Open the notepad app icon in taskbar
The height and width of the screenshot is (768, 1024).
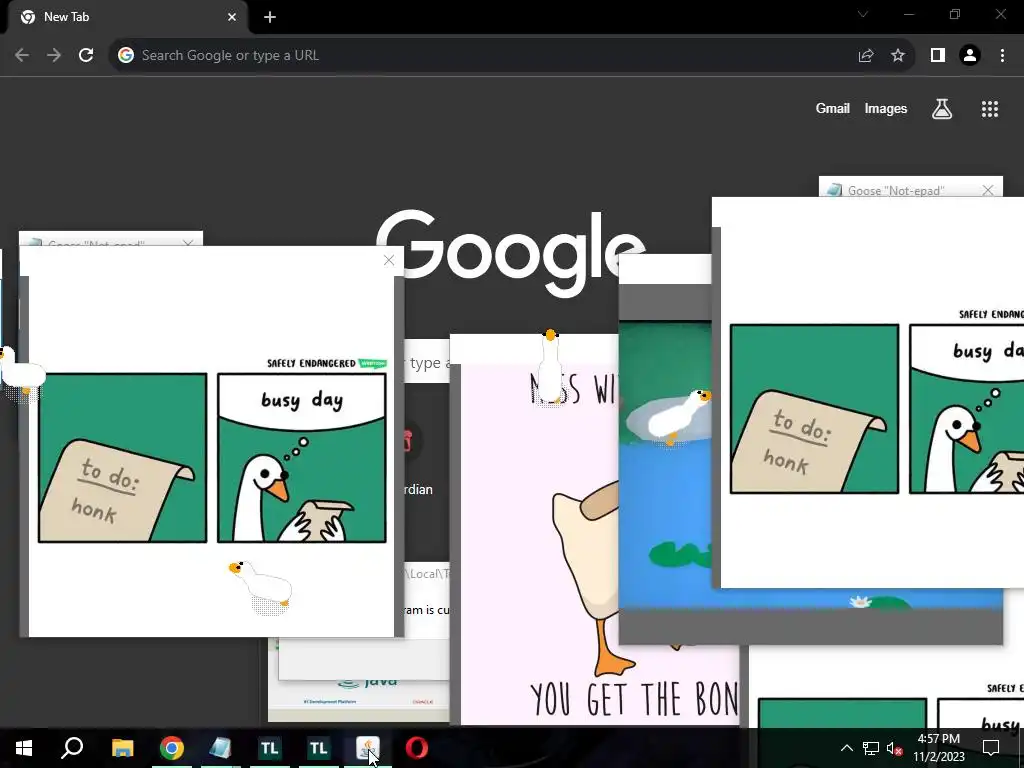click(221, 748)
